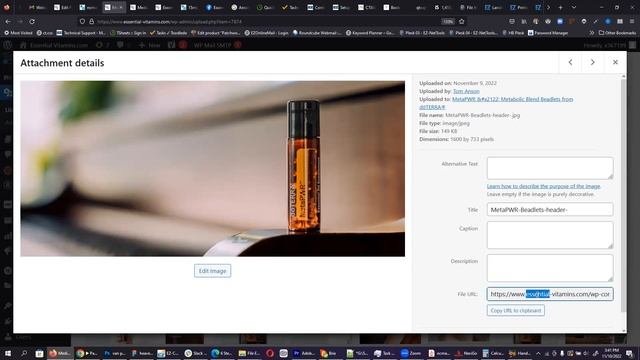Image resolution: width=640 pixels, height=360 pixels.
Task: Open the Keyword Planner bookmark
Action: coord(370,33)
